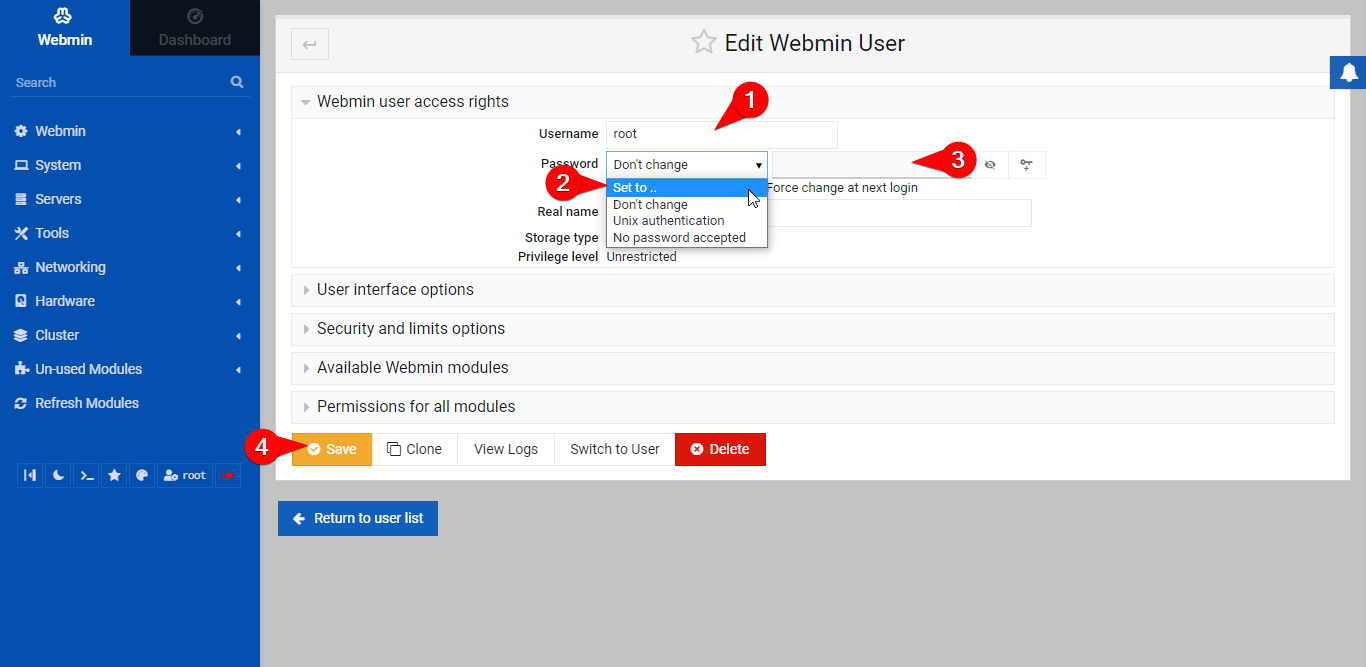Click the generate password key icon
This screenshot has height=667, width=1366.
(x=1026, y=165)
